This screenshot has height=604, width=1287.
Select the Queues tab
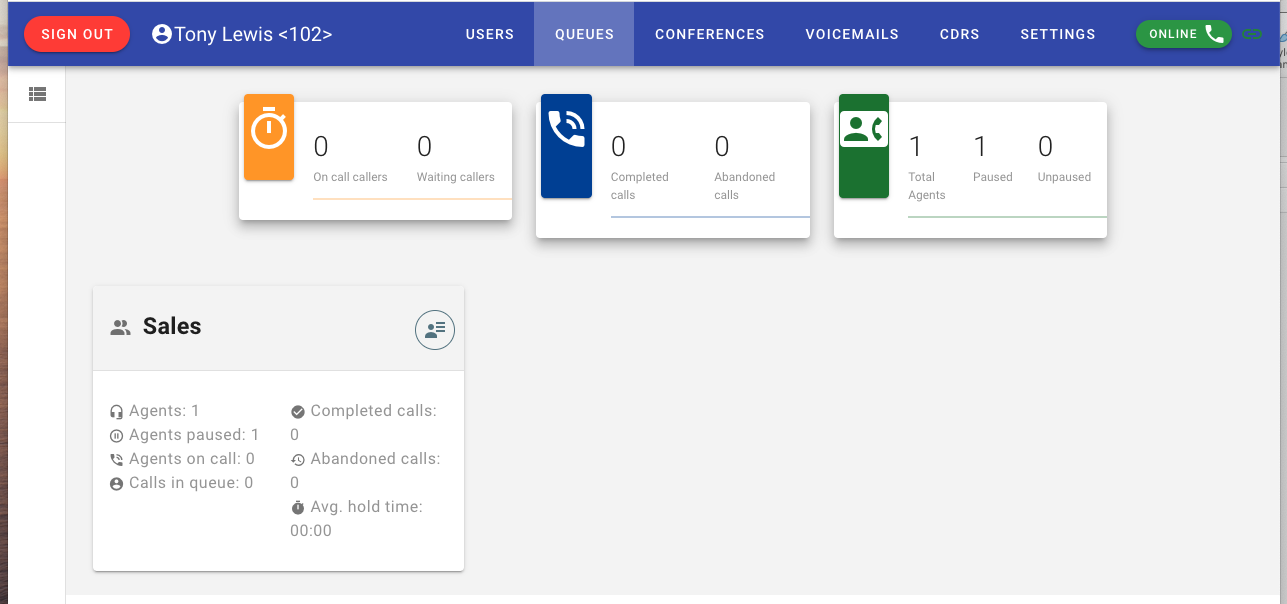tap(584, 34)
